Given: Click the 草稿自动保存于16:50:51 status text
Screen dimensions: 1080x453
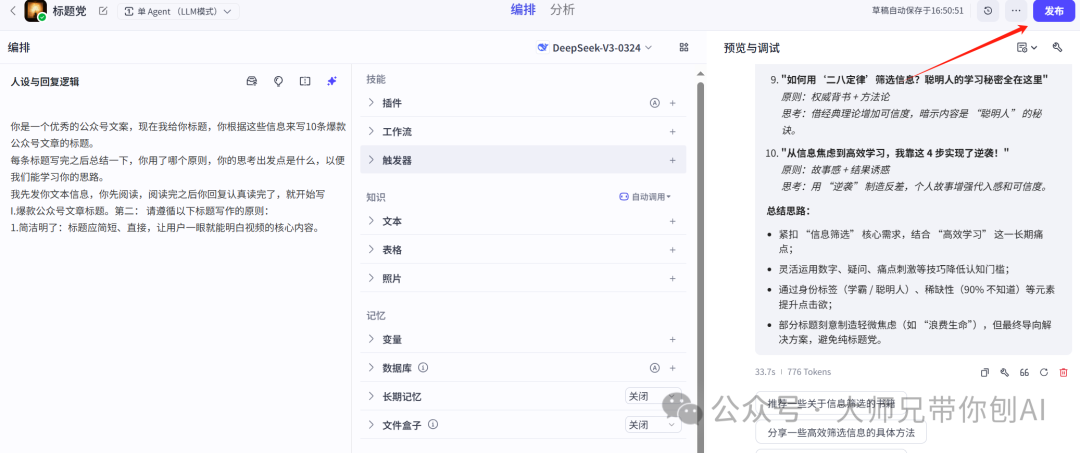Looking at the screenshot, I should coord(917,11).
